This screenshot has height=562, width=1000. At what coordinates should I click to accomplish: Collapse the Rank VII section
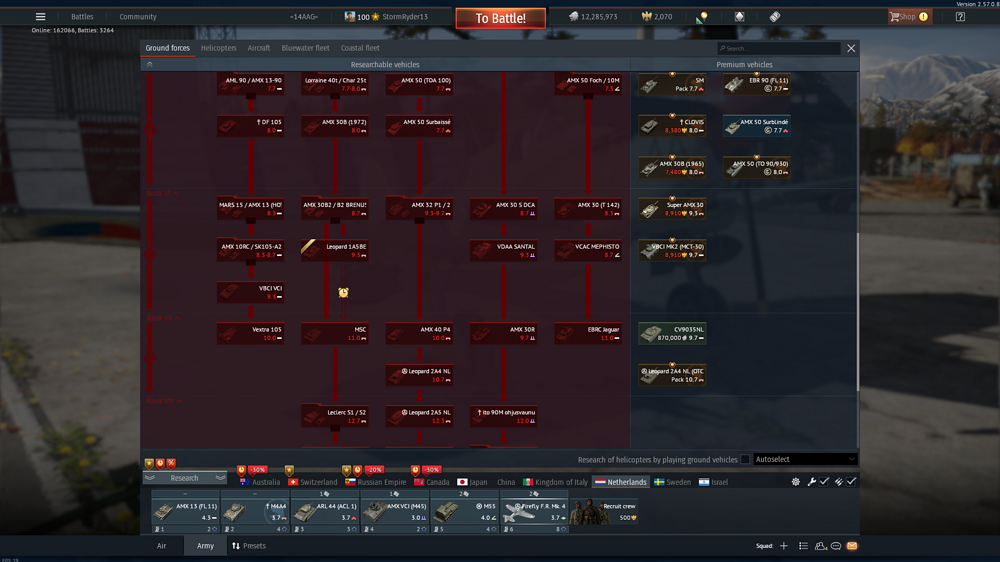pyautogui.click(x=163, y=318)
